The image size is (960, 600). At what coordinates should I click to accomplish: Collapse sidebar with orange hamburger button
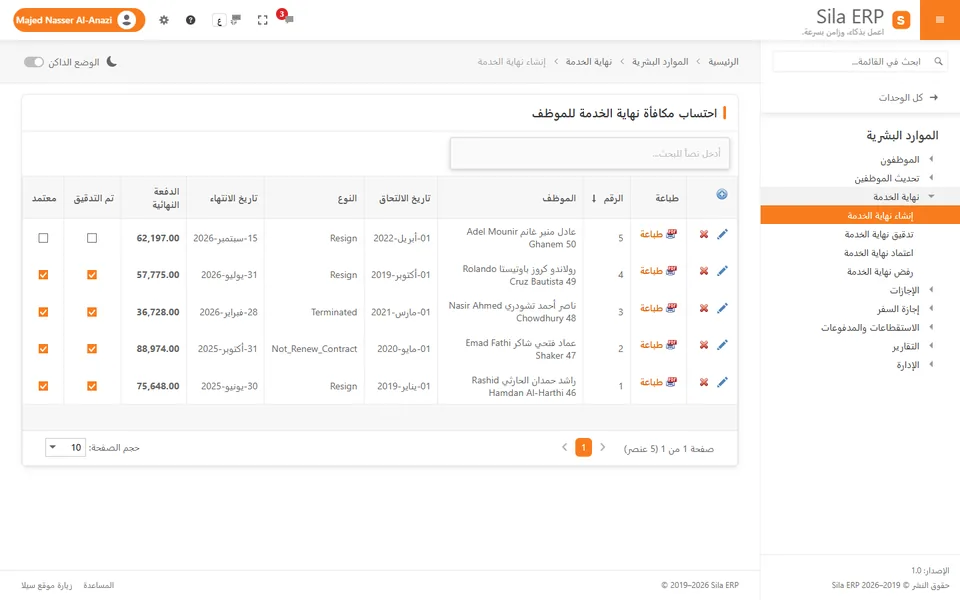point(940,20)
